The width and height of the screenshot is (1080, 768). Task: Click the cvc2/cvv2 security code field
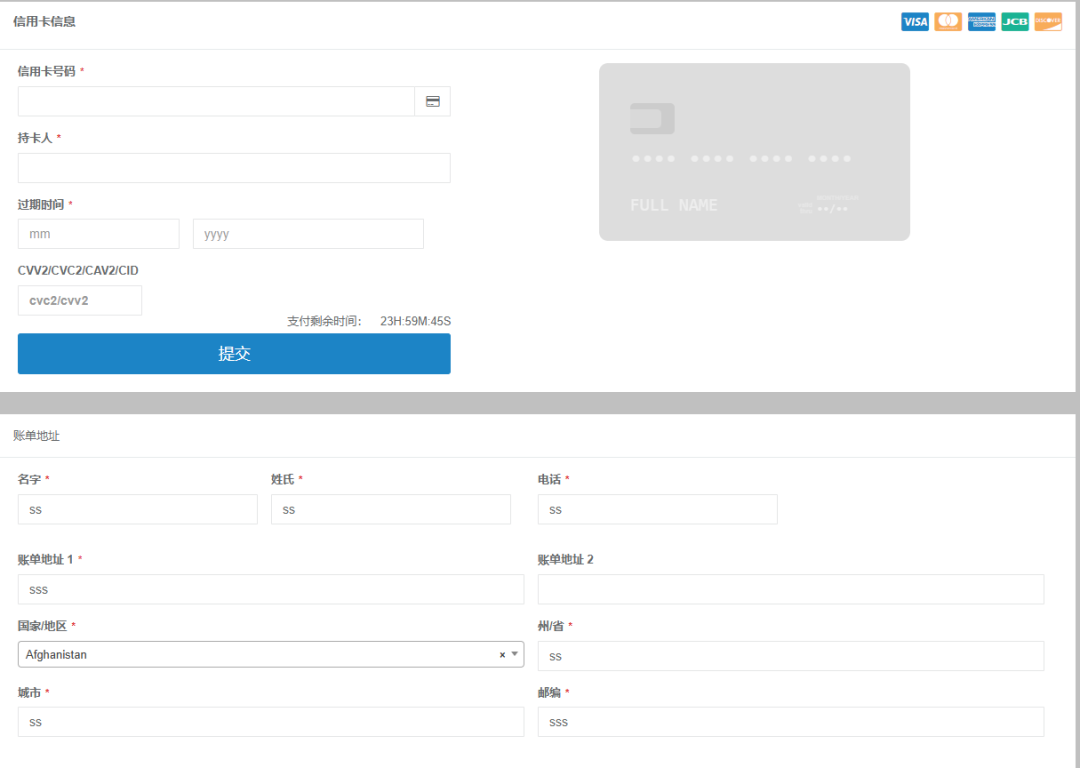(80, 300)
